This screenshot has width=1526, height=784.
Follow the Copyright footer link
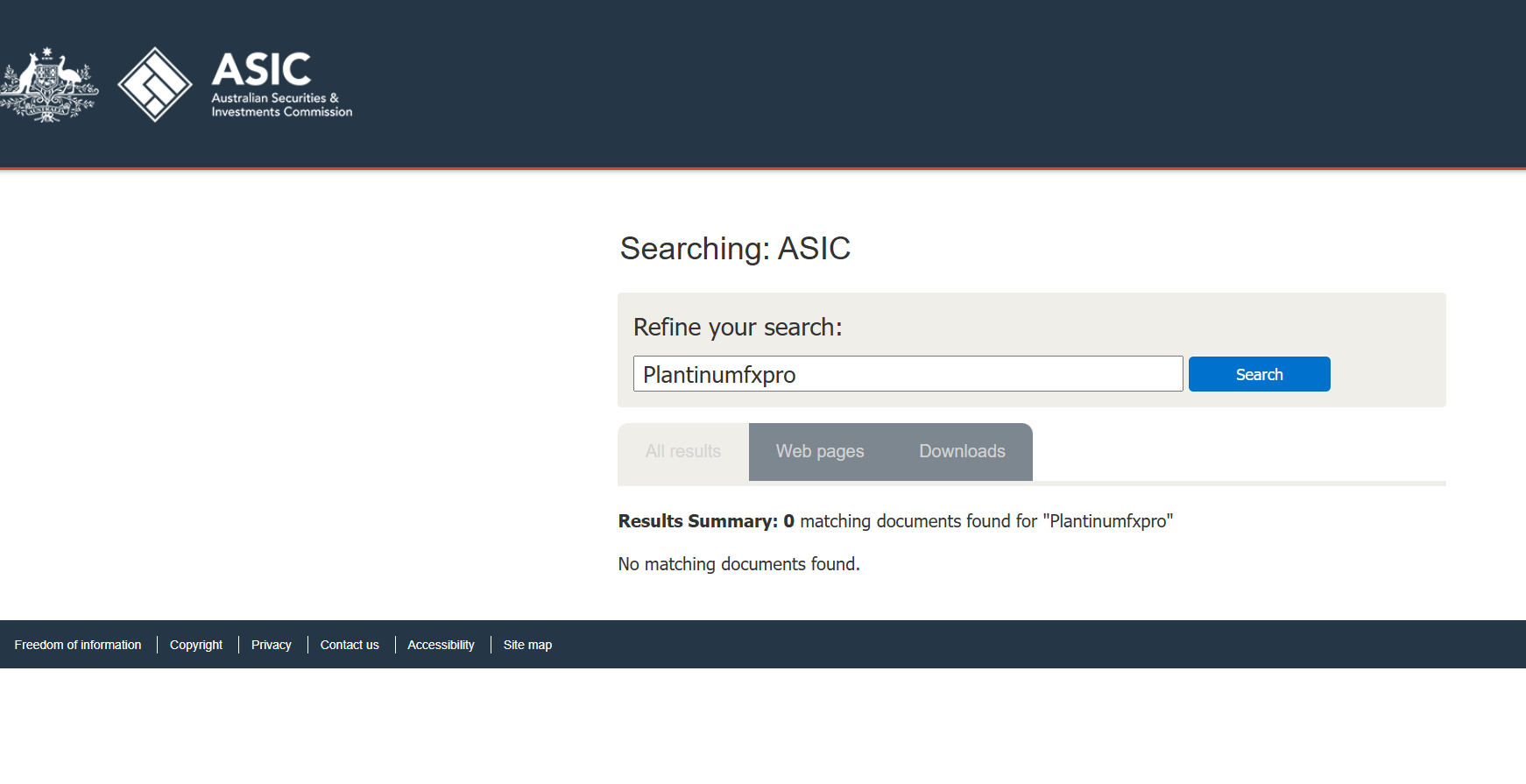[196, 645]
